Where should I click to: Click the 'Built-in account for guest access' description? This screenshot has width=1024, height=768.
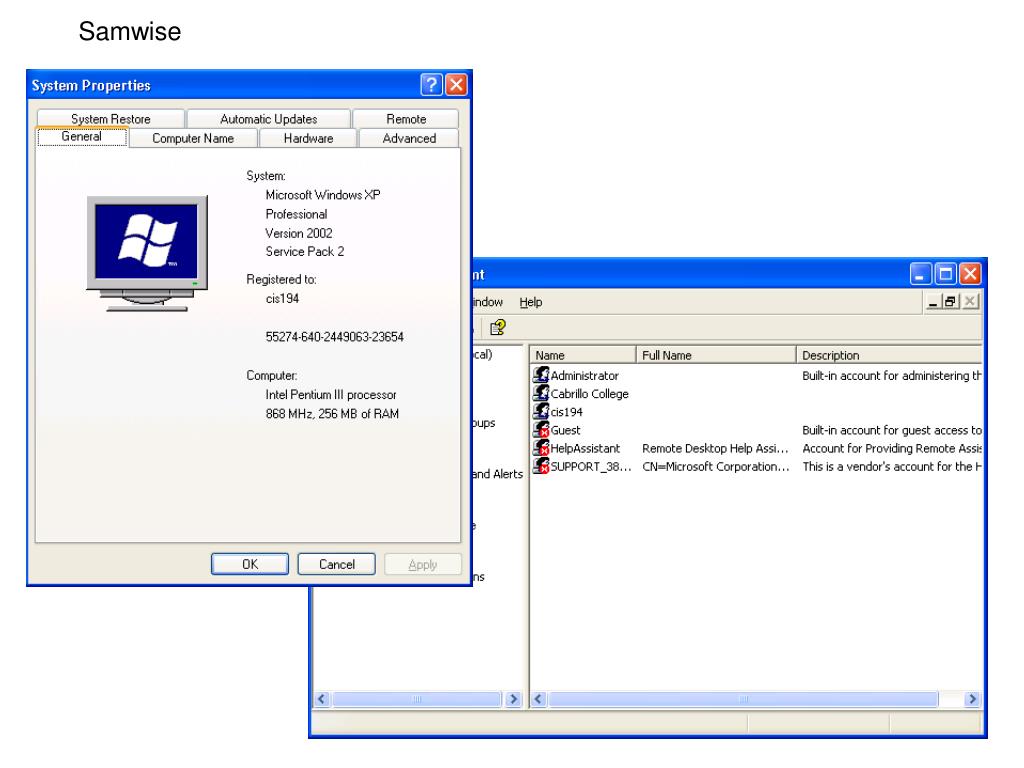point(891,430)
